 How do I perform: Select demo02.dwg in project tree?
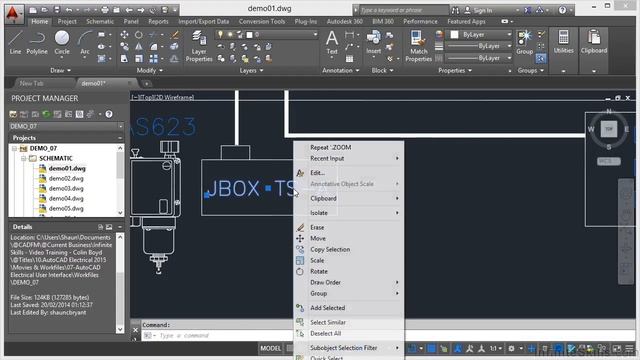click(x=66, y=178)
